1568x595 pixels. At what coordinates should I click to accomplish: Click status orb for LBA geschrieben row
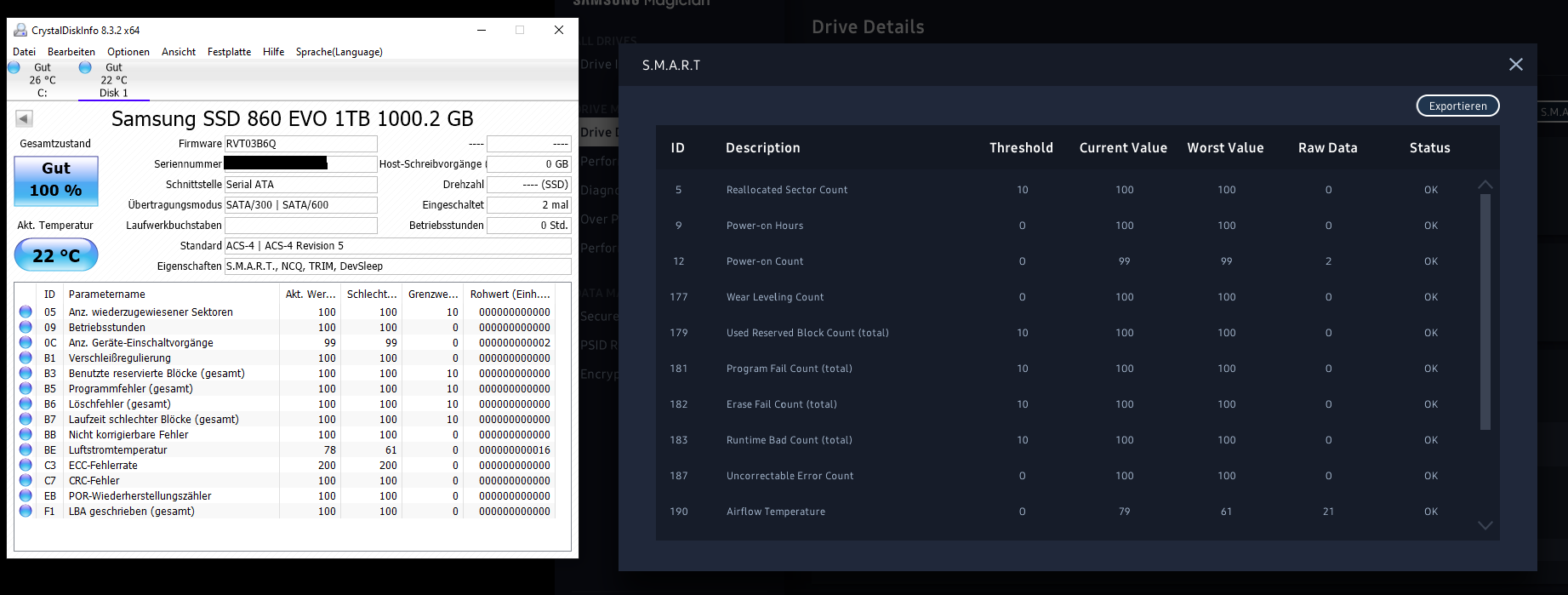[26, 512]
